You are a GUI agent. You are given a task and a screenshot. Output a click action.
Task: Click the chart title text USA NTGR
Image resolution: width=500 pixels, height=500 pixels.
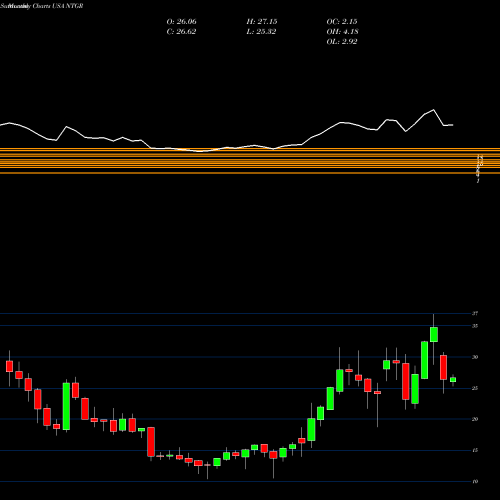(68, 6)
